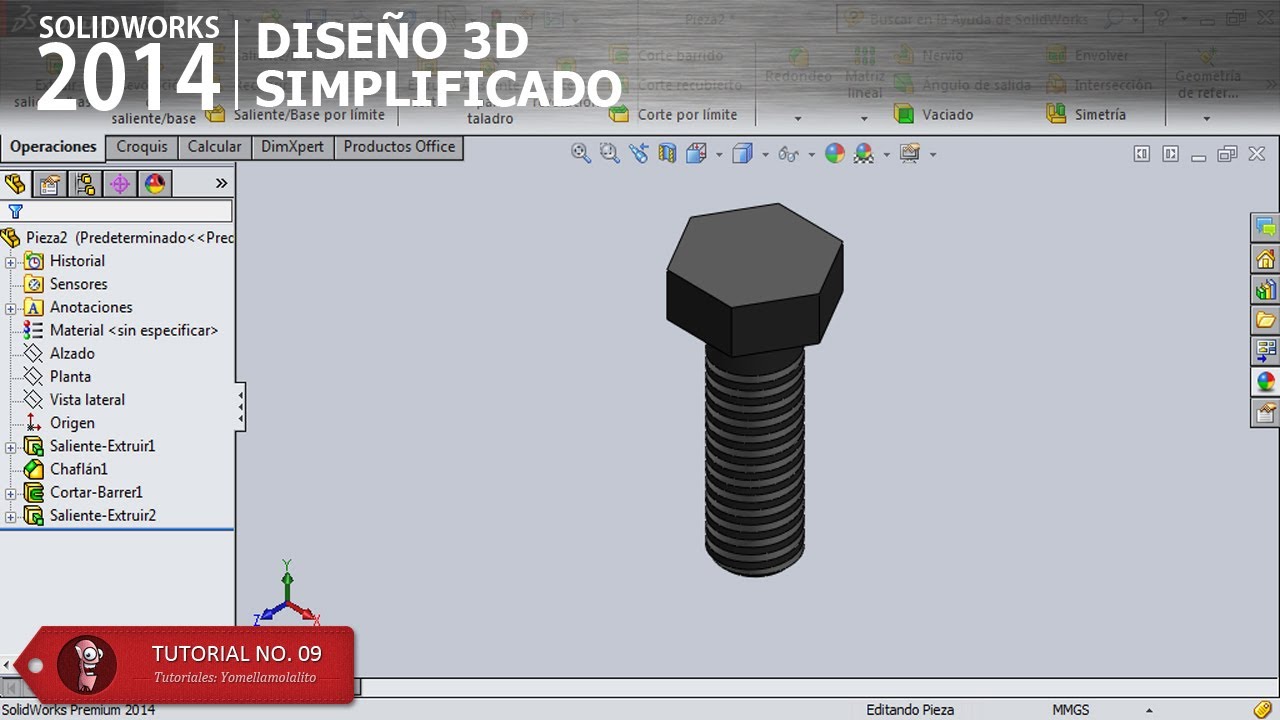Click the Zoom to Fit icon
1280x720 pixels.
(581, 153)
